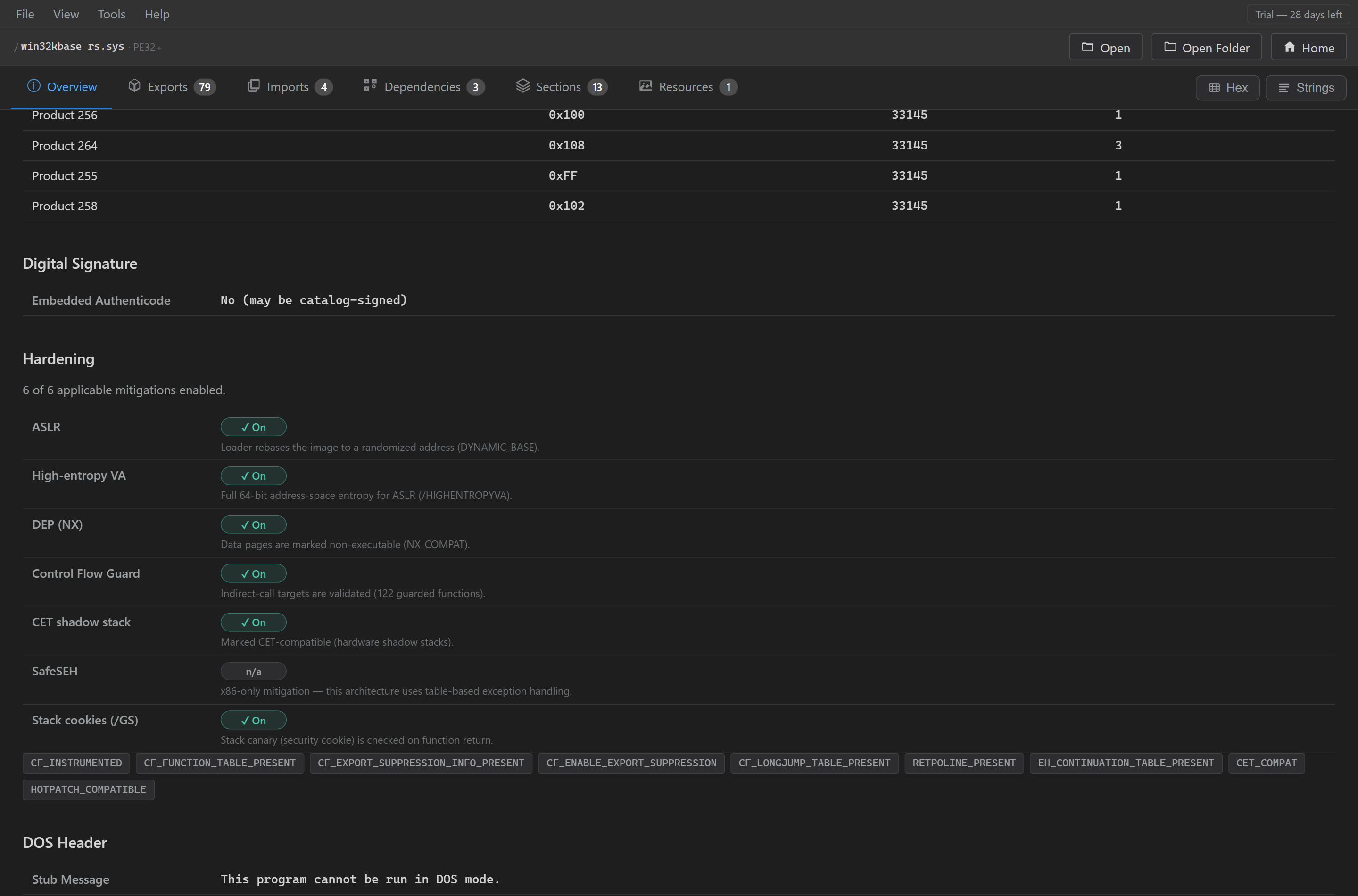This screenshot has height=896, width=1358.
Task: Click the HOTPATCH_COMPATIBLE chip
Action: [x=88, y=790]
